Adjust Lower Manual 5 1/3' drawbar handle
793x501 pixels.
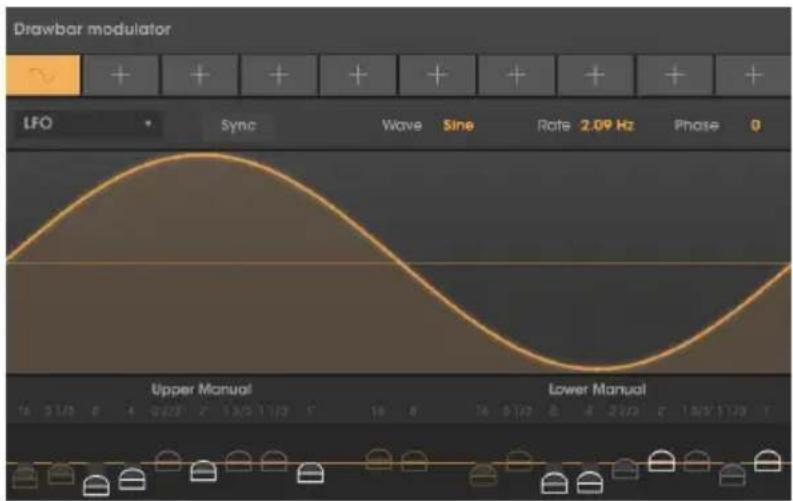click(x=519, y=460)
